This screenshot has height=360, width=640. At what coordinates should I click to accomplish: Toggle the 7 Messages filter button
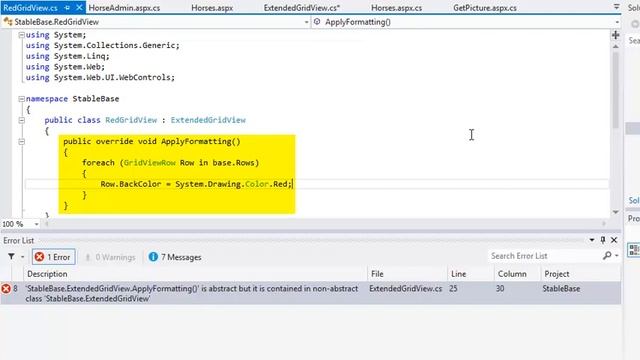pos(175,257)
